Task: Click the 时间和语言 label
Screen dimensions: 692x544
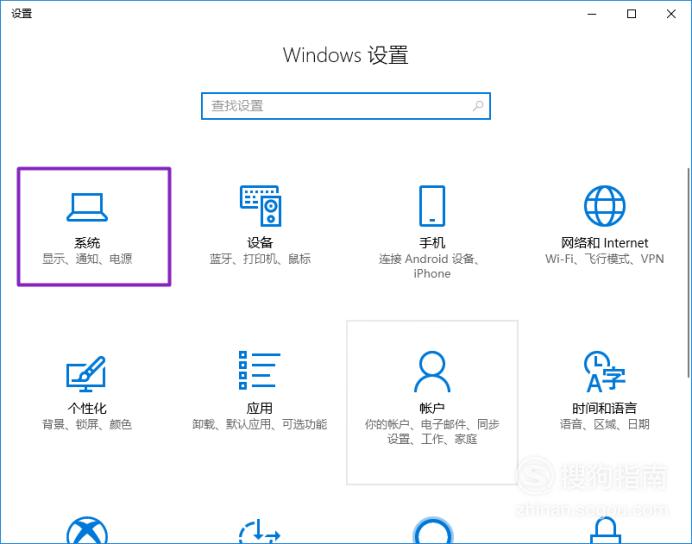Action: coord(605,408)
